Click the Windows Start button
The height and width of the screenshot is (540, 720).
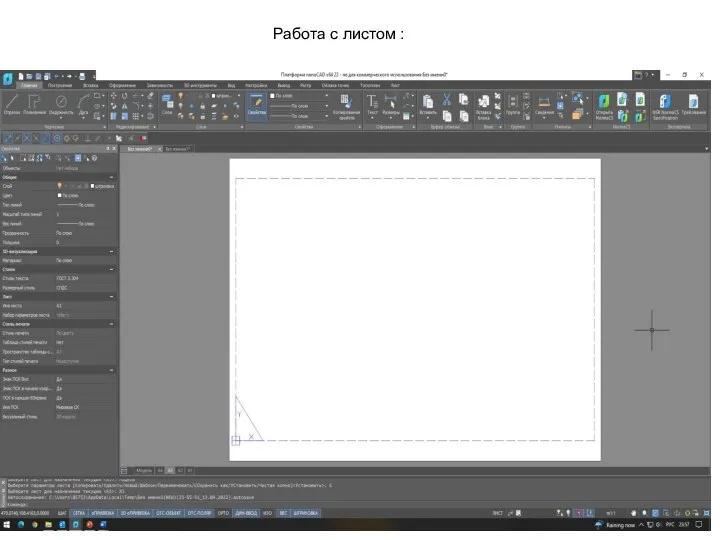[x=6, y=524]
